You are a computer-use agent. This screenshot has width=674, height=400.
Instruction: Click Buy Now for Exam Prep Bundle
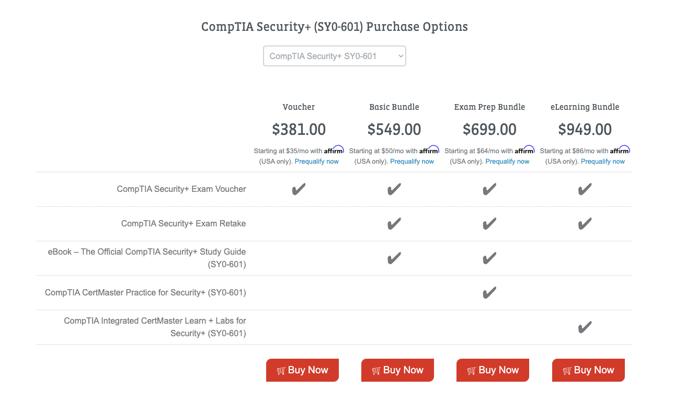coord(493,370)
